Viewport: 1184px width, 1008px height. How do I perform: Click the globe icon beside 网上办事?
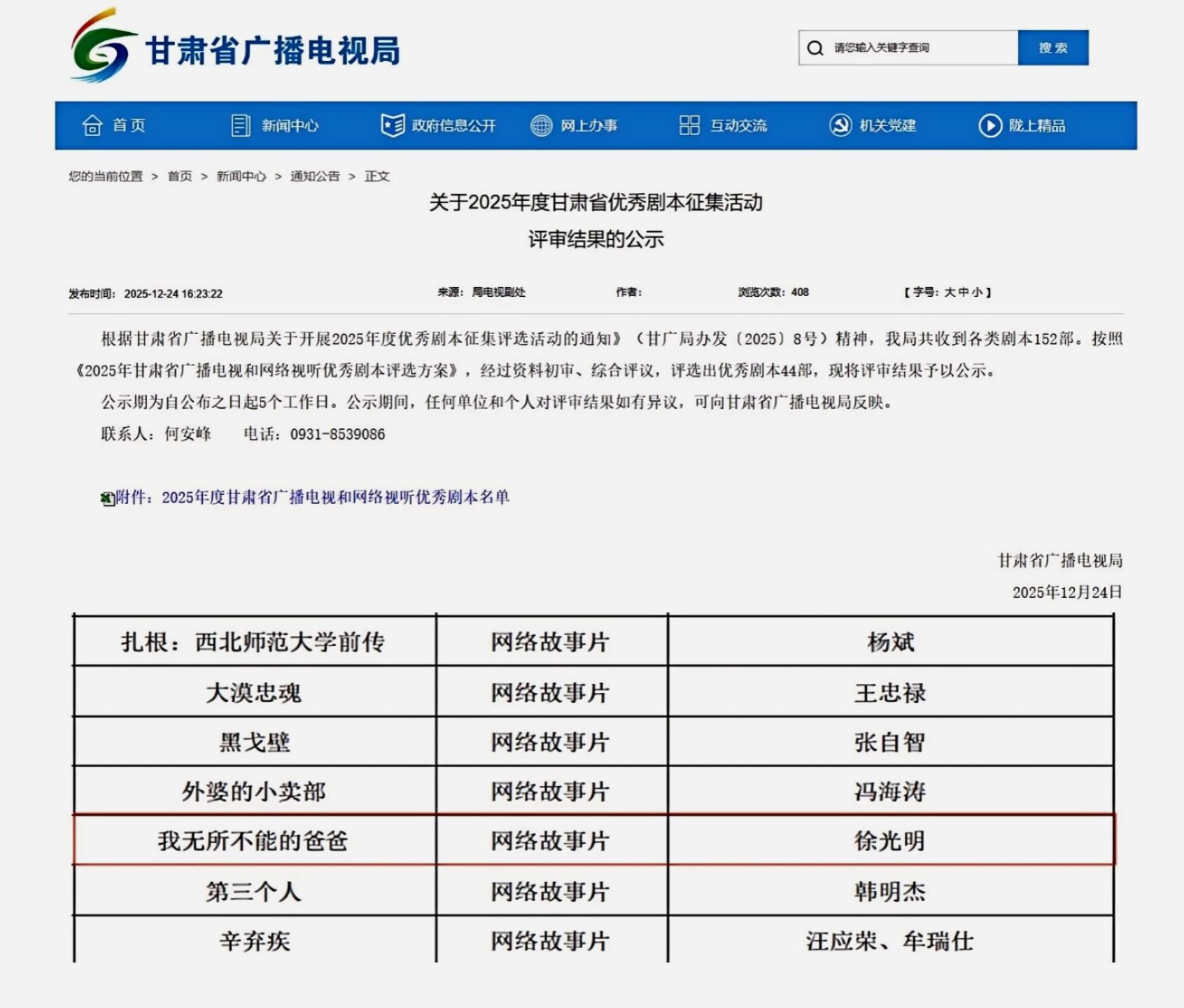[541, 125]
